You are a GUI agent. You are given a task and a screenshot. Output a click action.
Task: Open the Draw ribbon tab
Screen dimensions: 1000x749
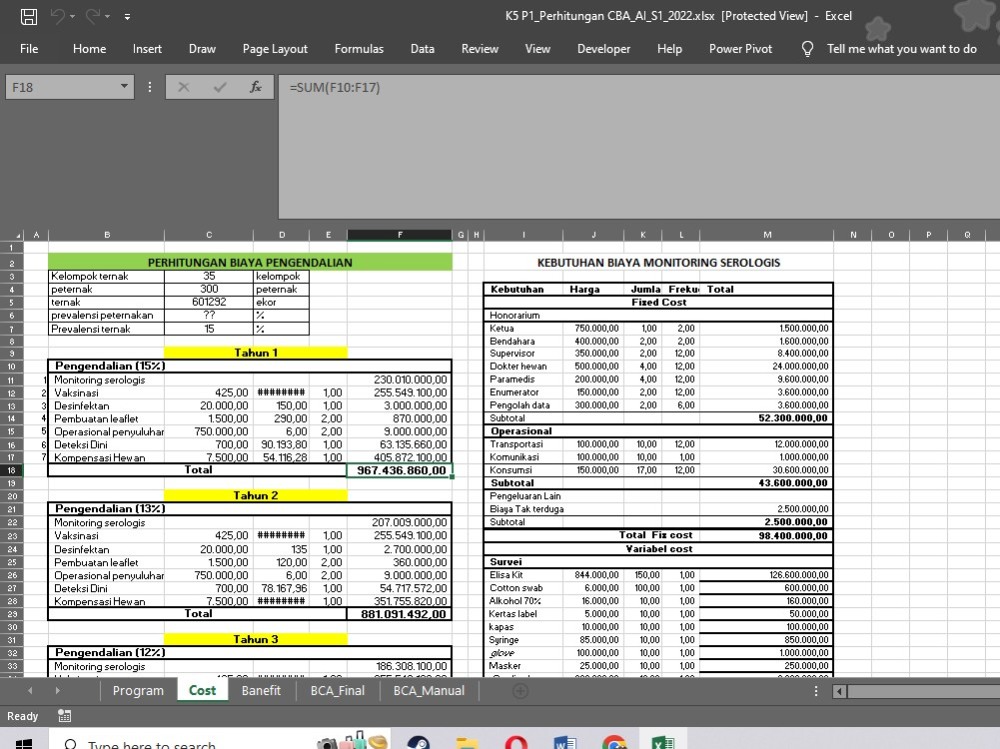point(202,49)
